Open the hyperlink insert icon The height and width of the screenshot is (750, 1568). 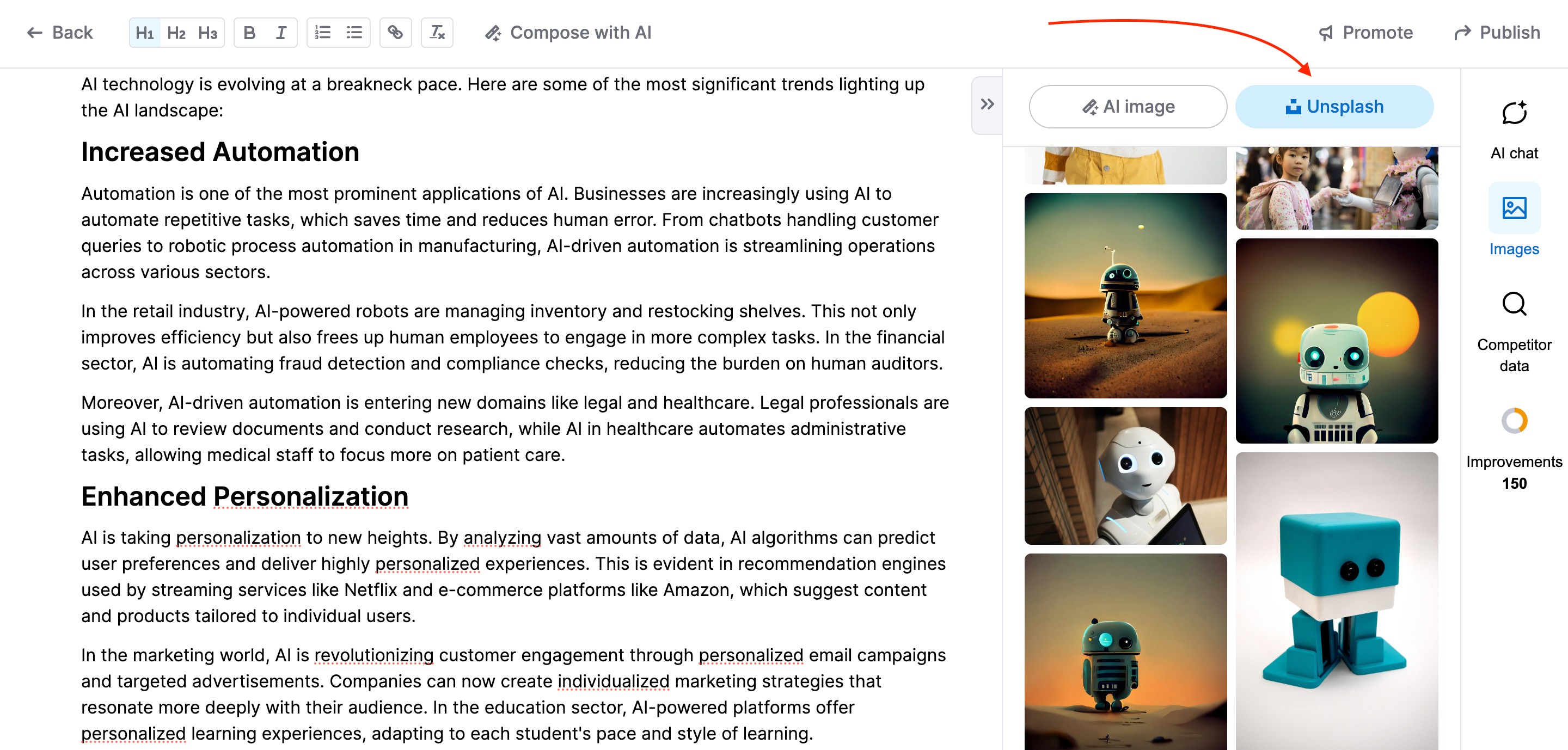coord(394,32)
